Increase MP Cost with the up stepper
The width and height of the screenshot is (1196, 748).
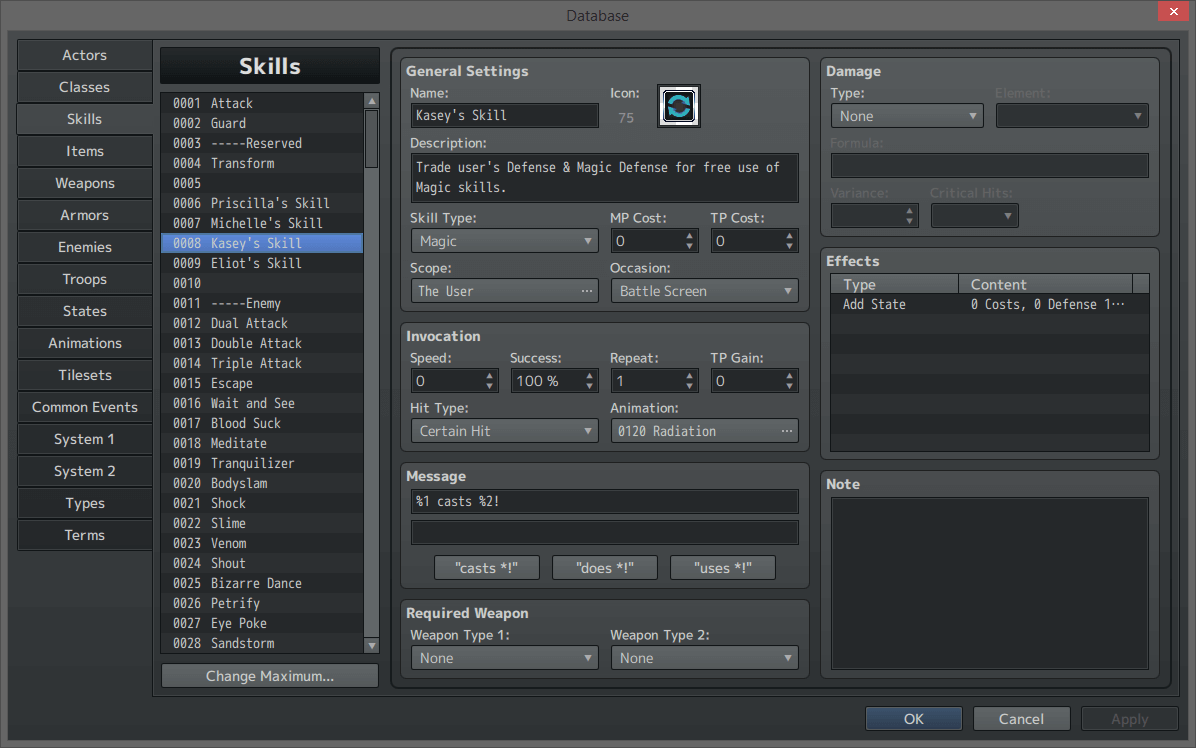pos(688,234)
